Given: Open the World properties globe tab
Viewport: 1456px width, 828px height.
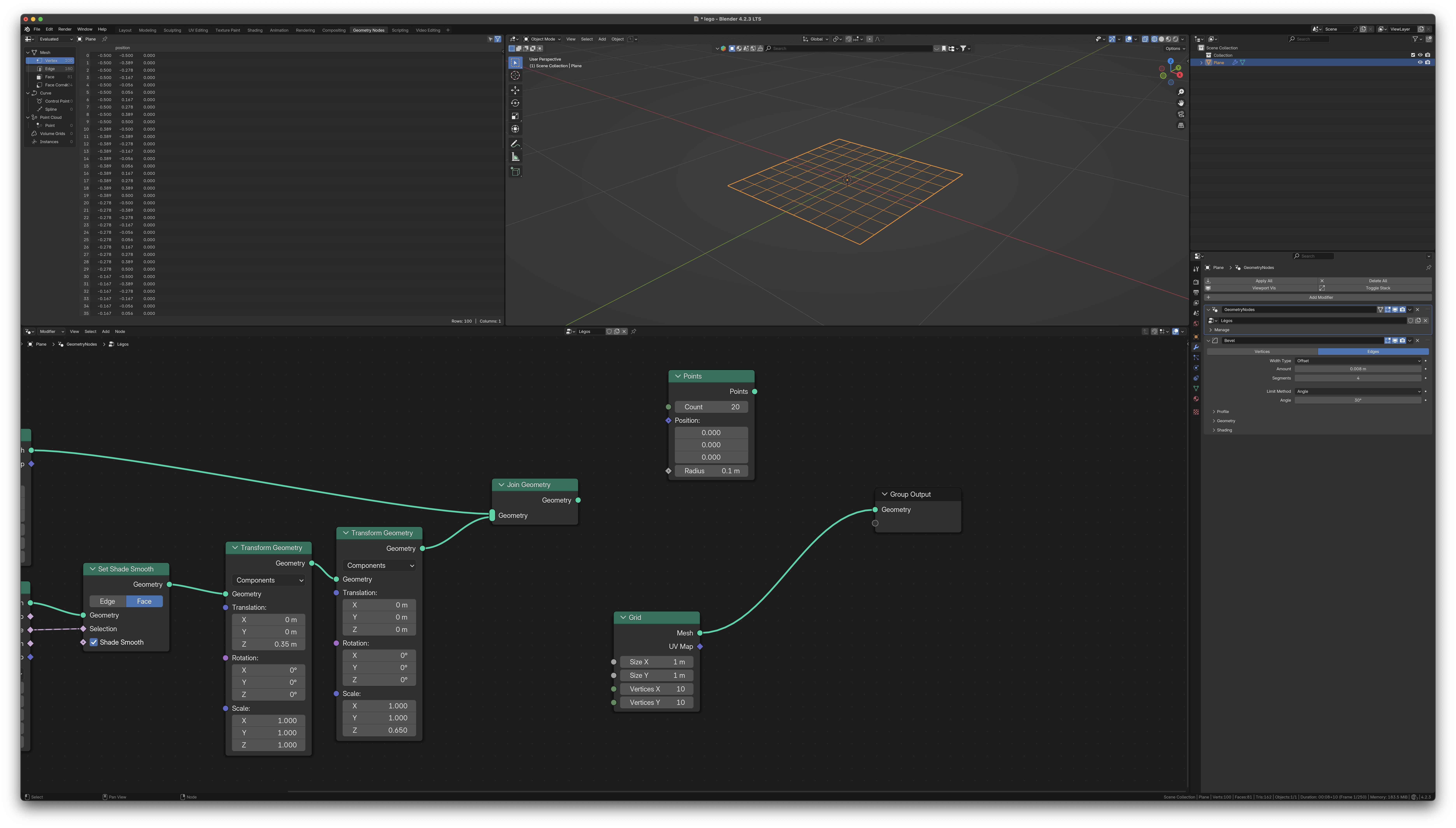Looking at the screenshot, I should 1196,324.
